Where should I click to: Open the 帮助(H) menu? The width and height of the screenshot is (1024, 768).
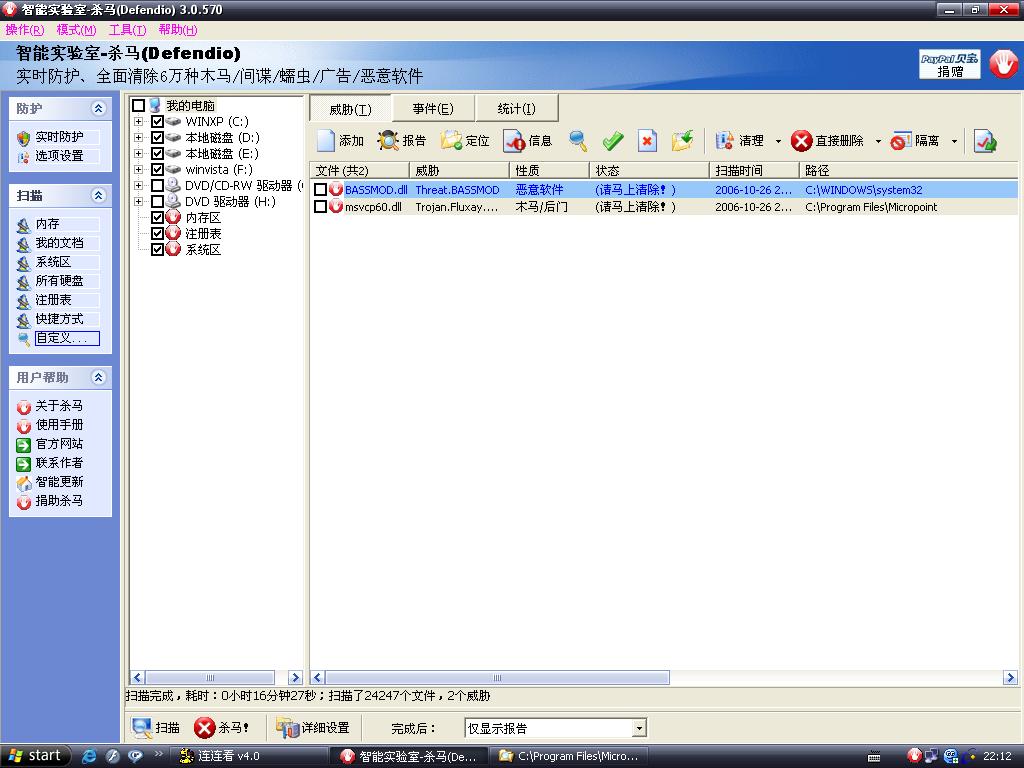pyautogui.click(x=178, y=30)
